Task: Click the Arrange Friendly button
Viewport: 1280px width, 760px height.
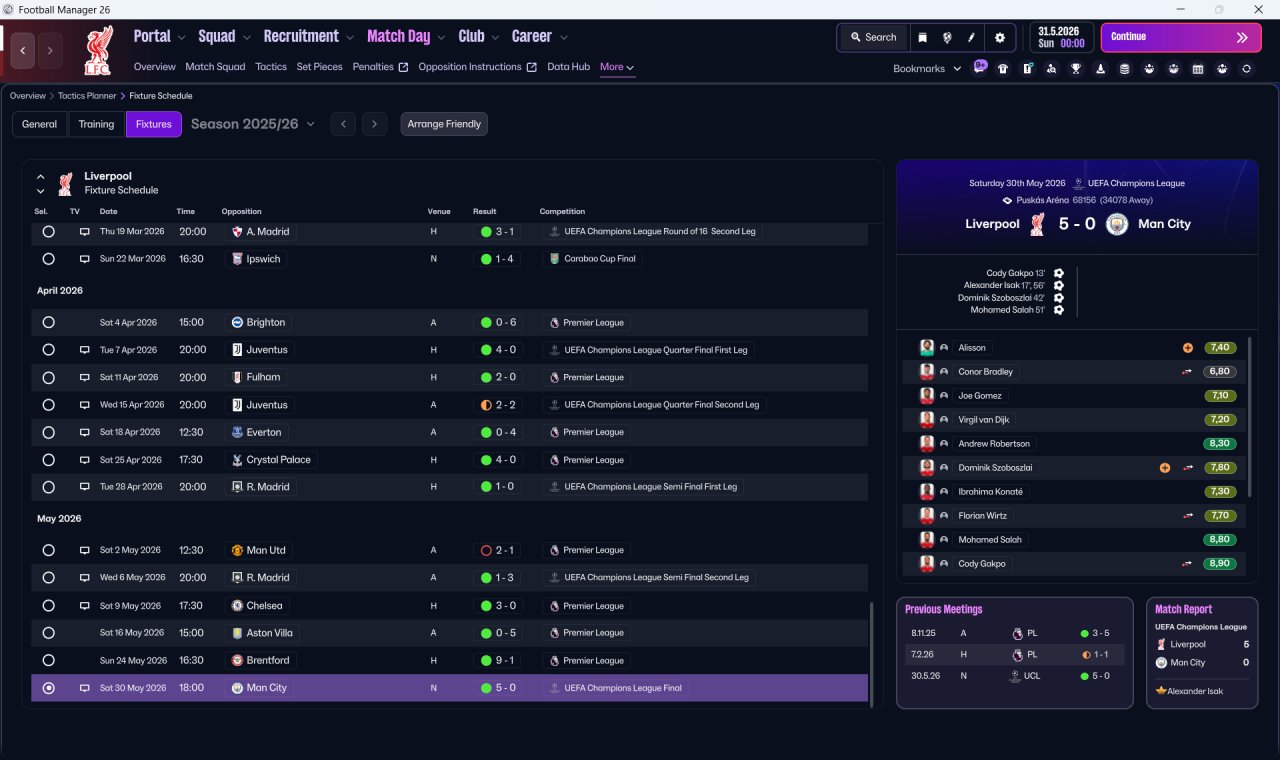Action: tap(444, 124)
